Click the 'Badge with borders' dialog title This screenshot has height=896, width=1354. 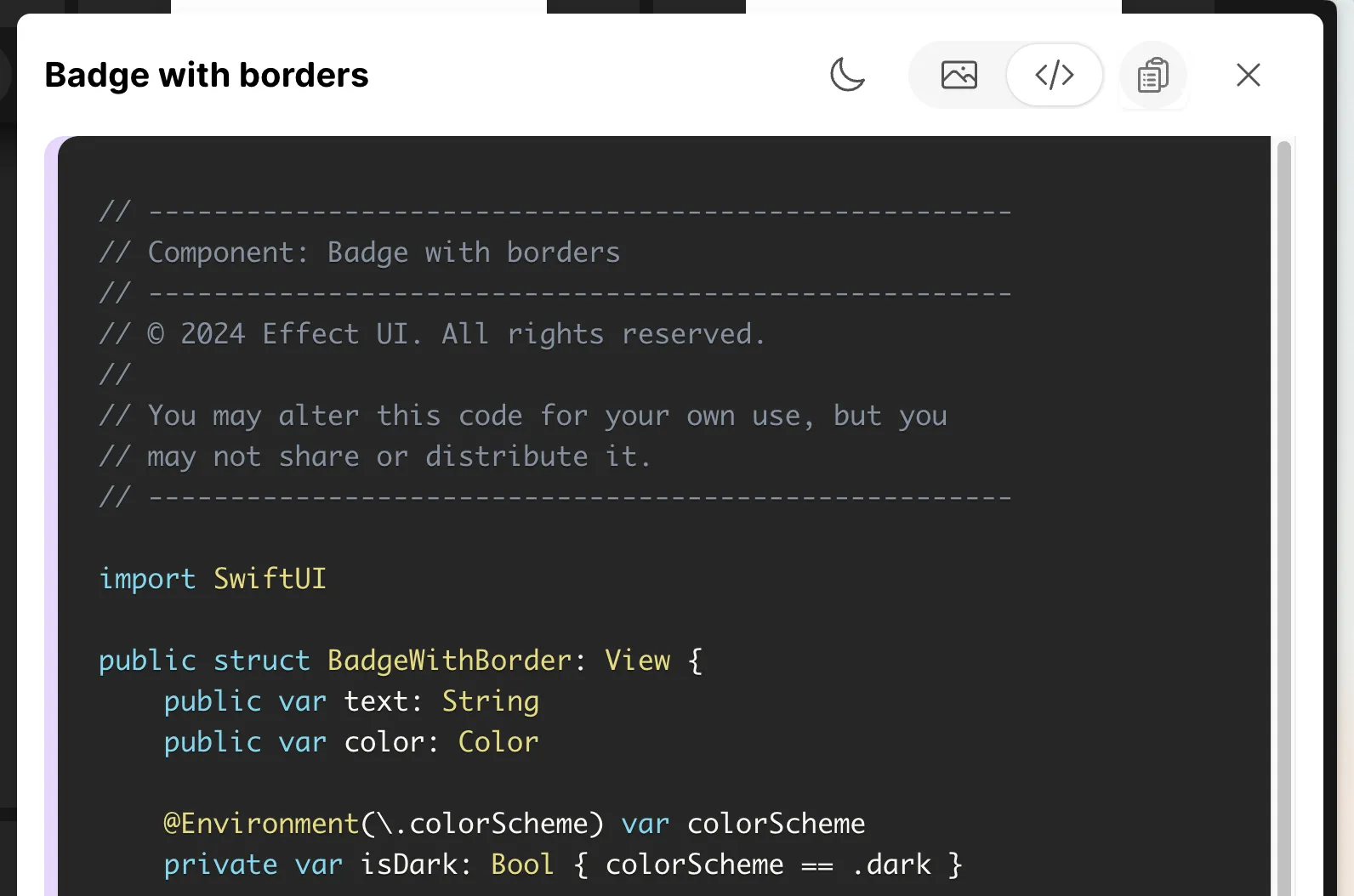[207, 75]
